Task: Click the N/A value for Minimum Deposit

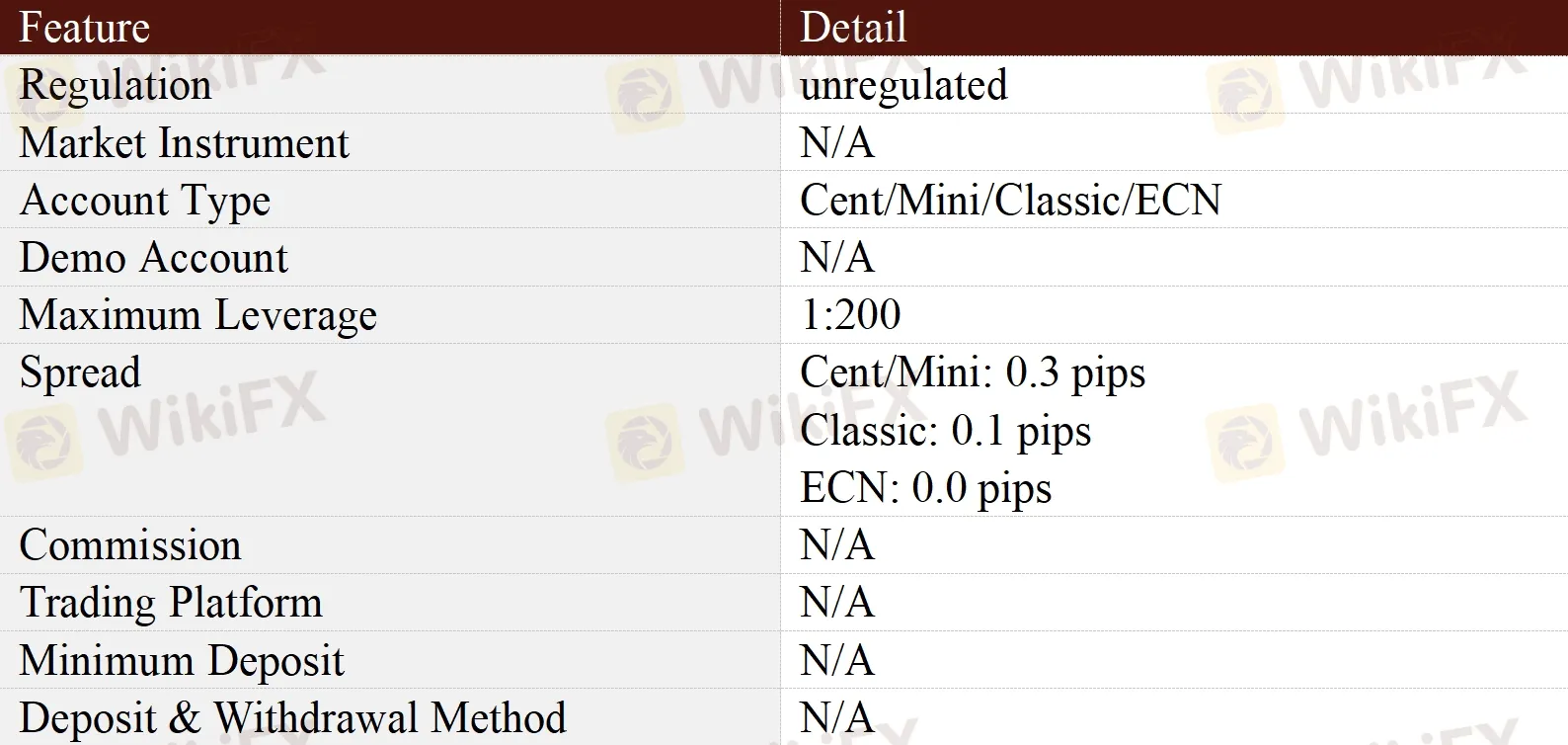Action: coord(837,660)
